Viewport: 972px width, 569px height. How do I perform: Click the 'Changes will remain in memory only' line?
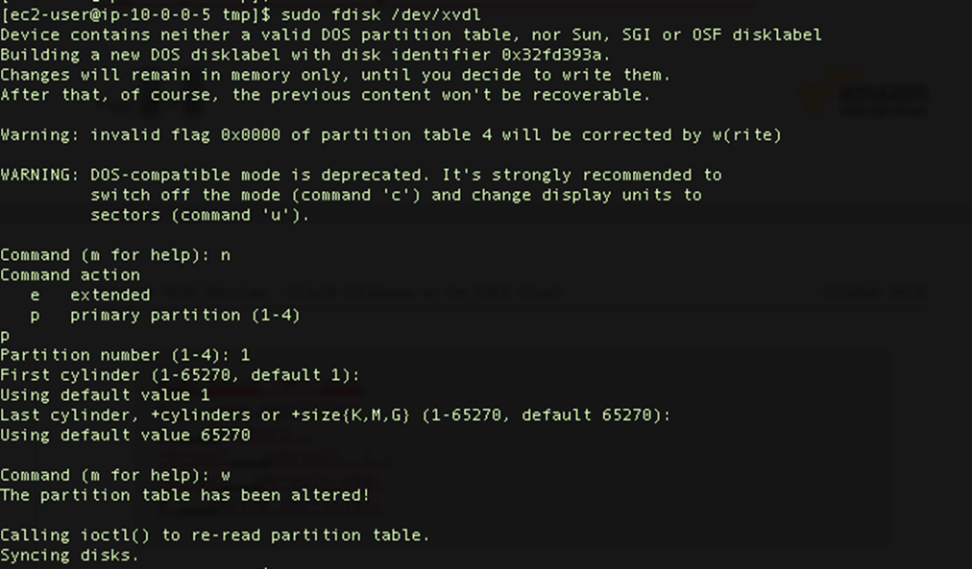click(335, 75)
